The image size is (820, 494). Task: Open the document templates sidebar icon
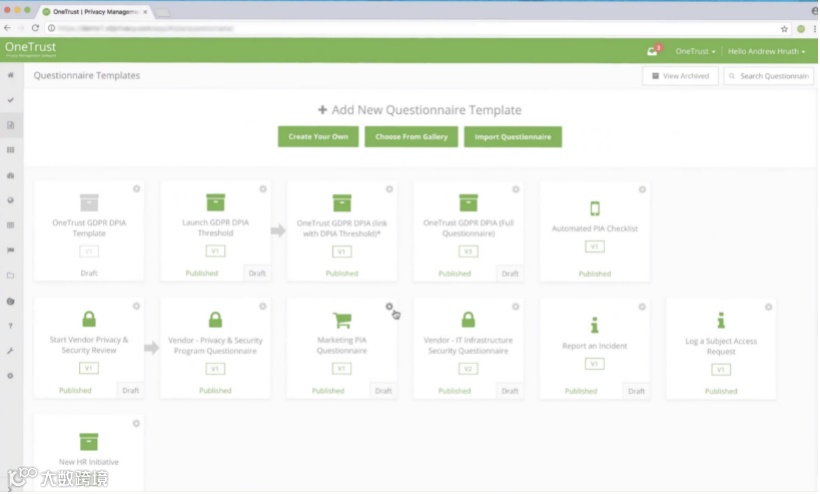point(10,125)
